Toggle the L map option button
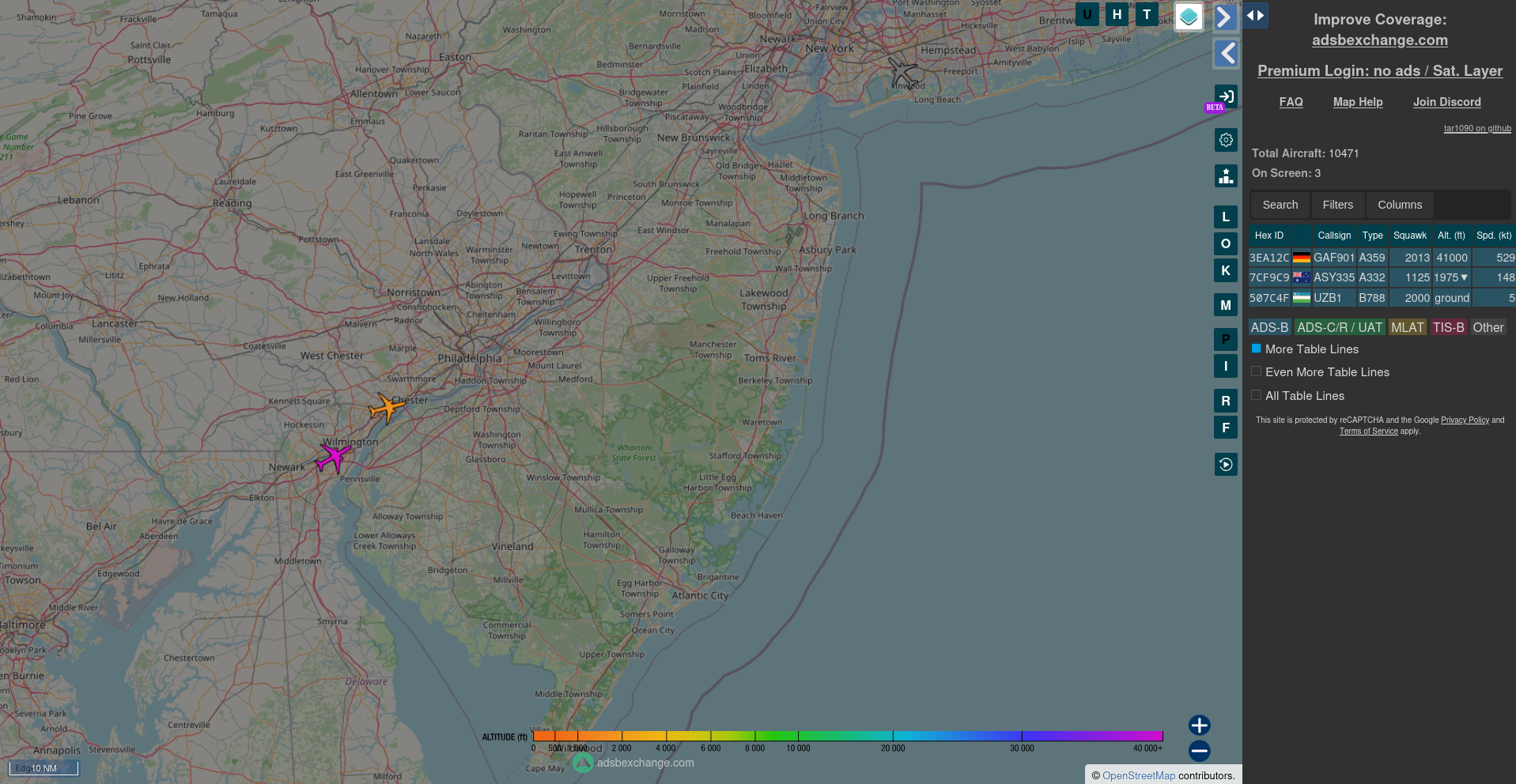Viewport: 1516px width, 784px height. tap(1226, 217)
